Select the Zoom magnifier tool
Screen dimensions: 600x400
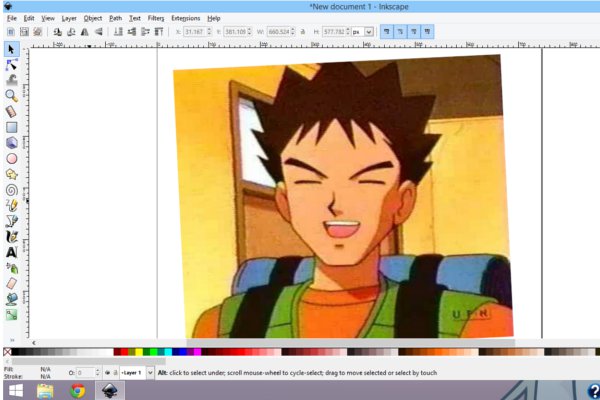point(11,96)
